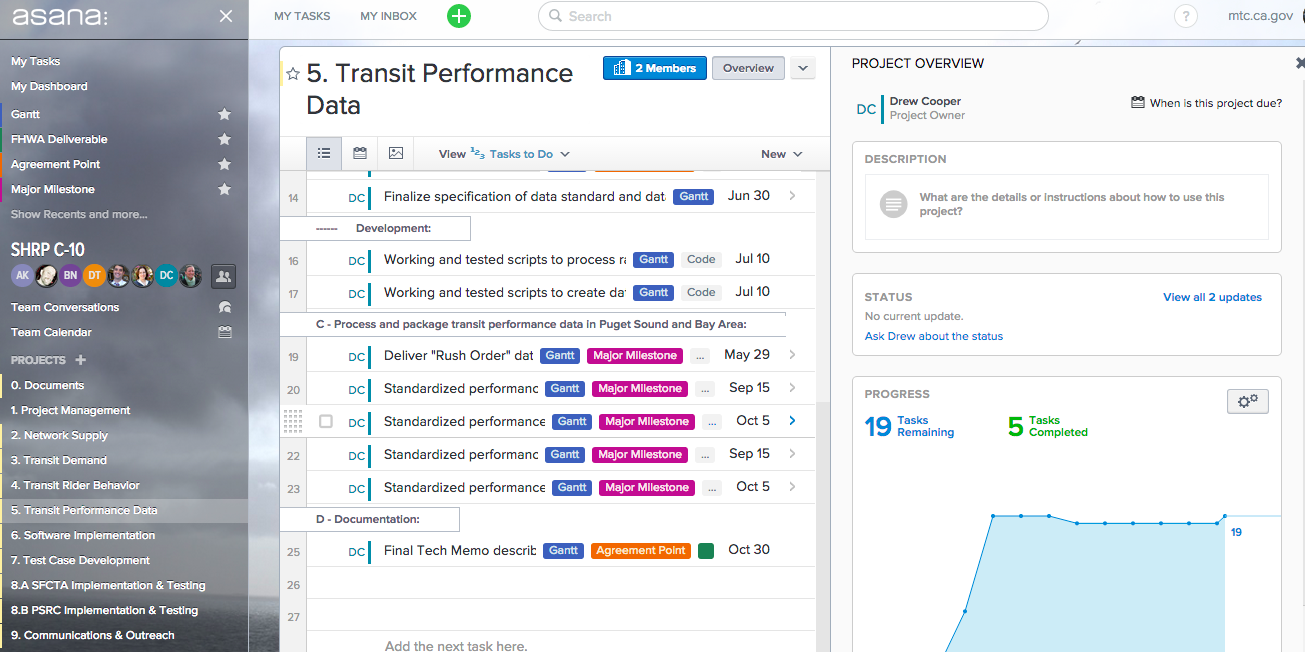Click the green plus to create new item
The image size is (1305, 652).
pos(458,16)
